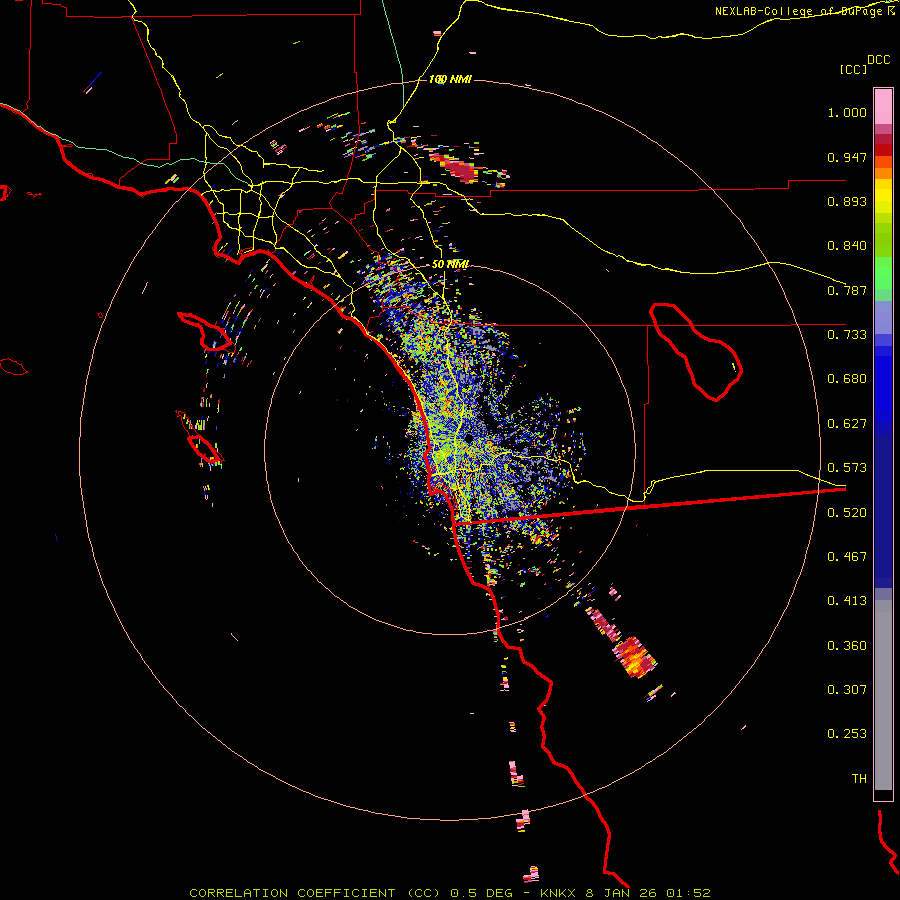Click the DCC product label above the color bar
Screen dimensions: 900x900
(x=878, y=60)
